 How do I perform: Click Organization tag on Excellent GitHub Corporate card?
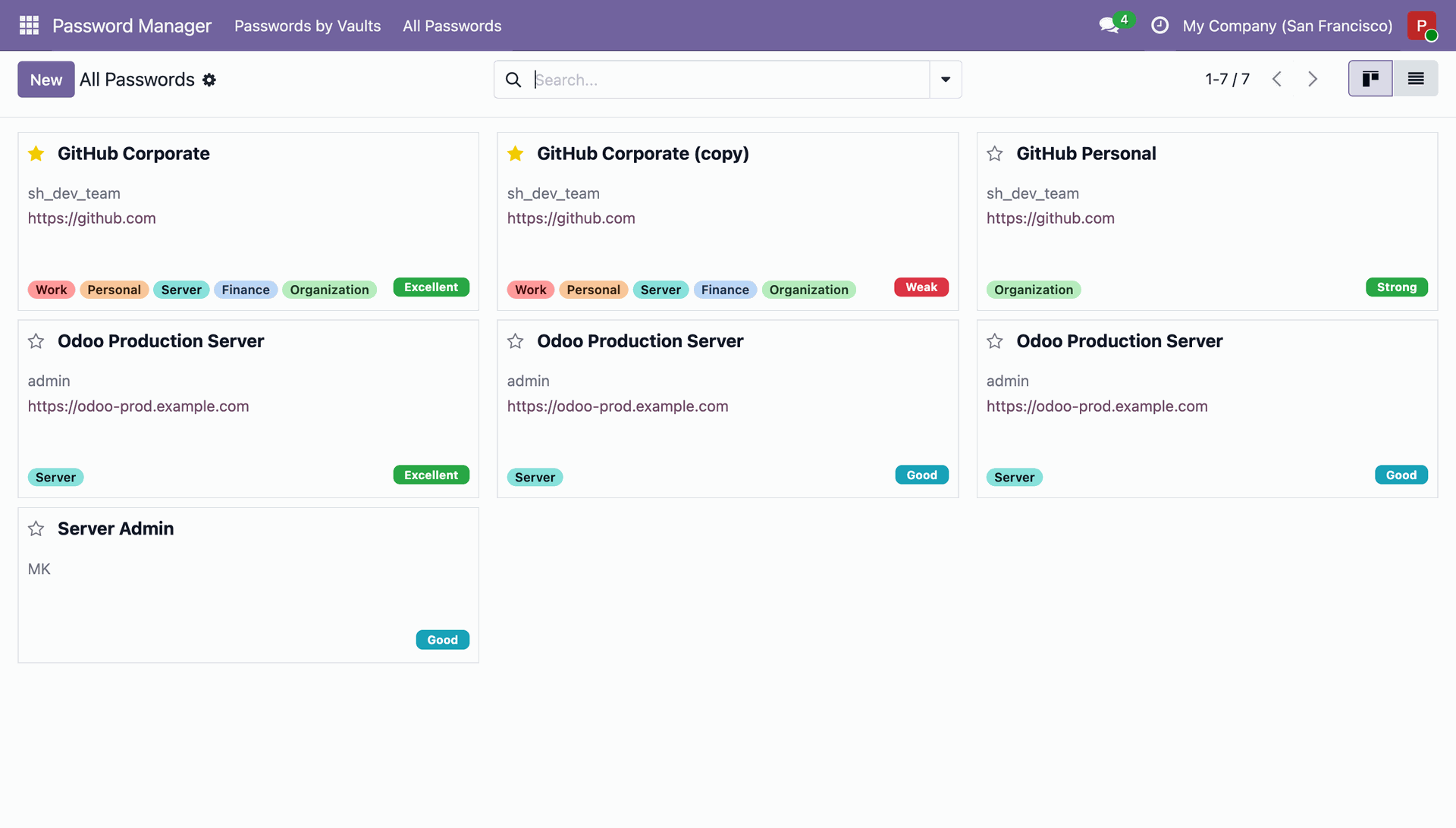click(329, 290)
